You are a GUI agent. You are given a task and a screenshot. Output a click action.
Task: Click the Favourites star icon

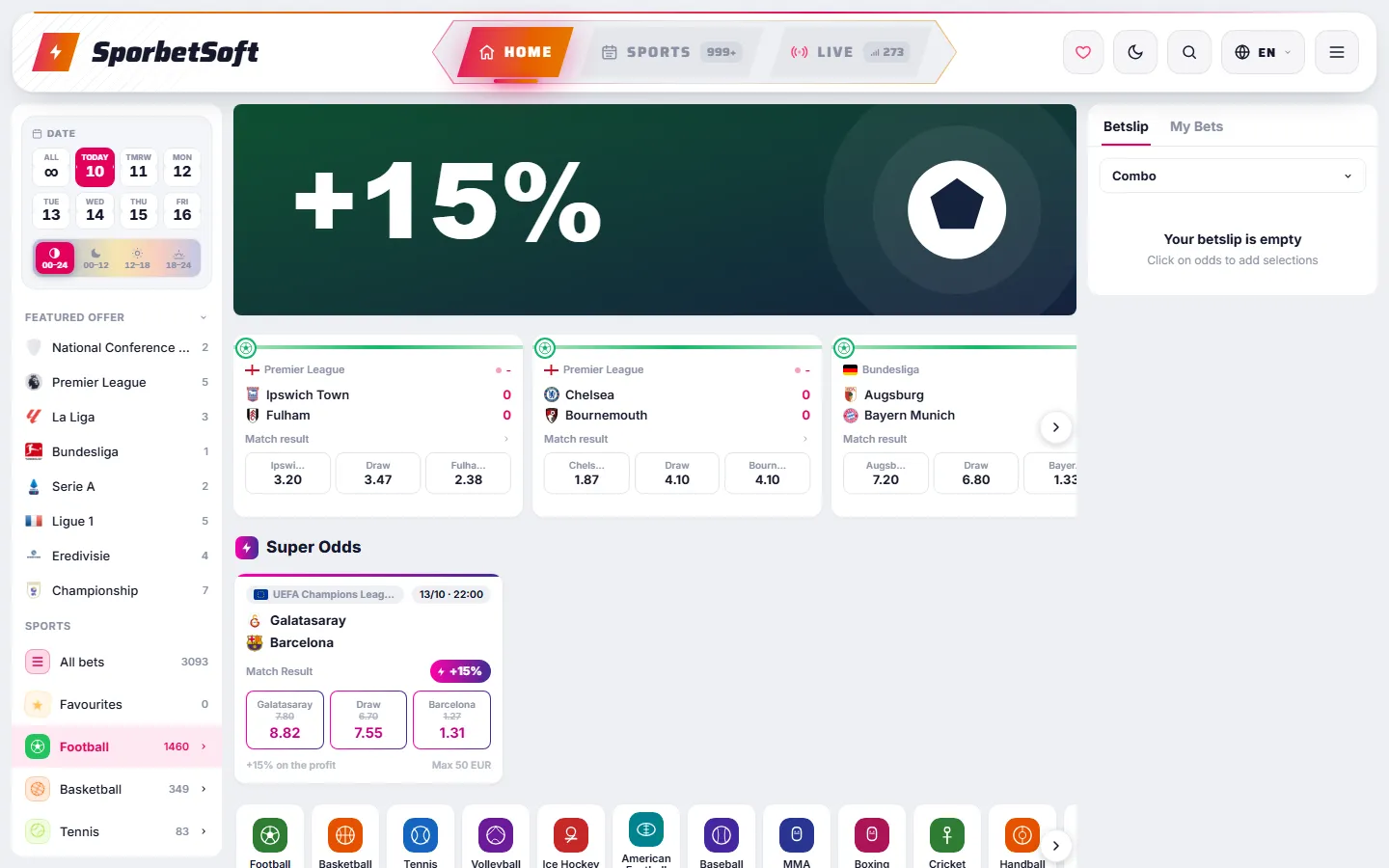click(38, 704)
